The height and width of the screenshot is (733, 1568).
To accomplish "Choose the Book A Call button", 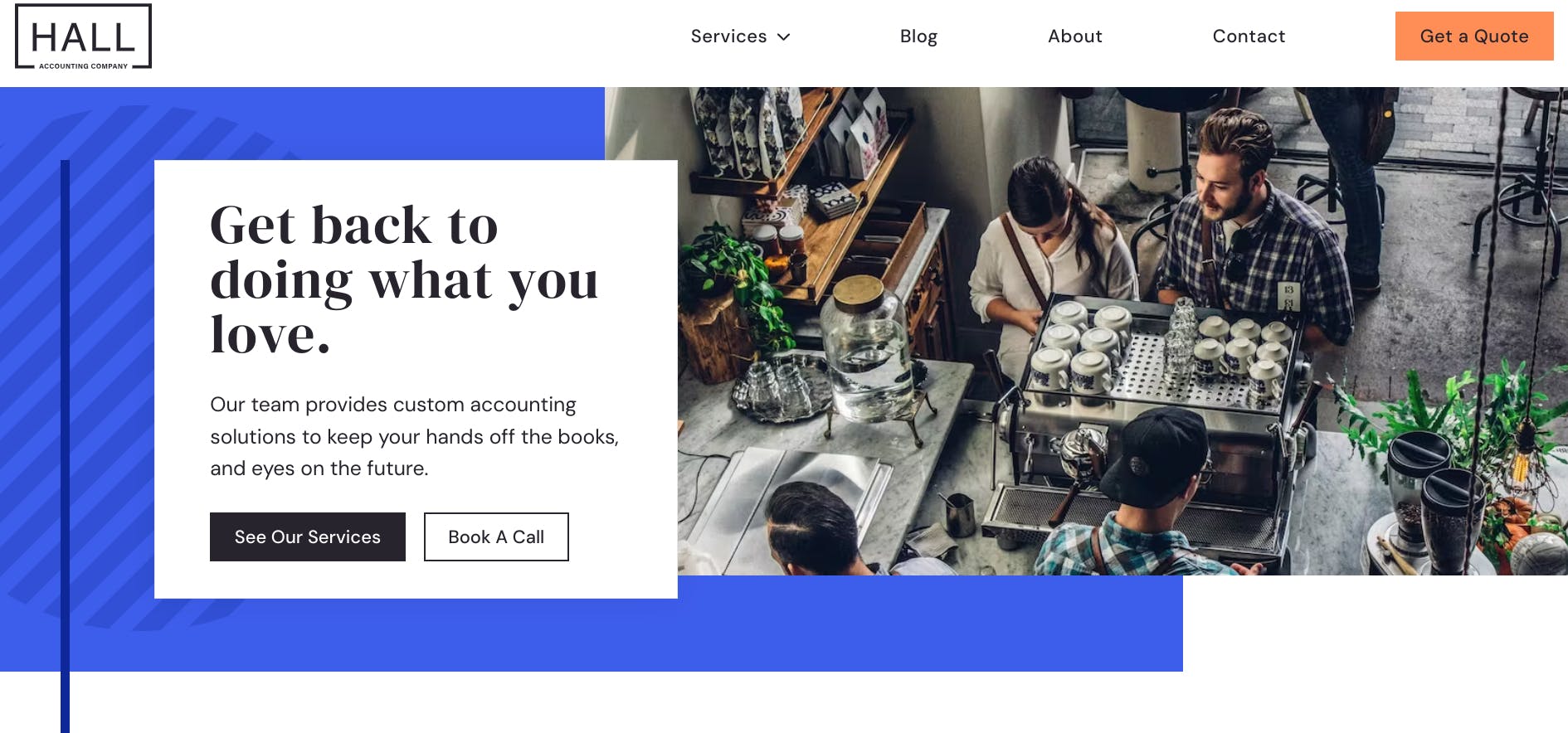I will 496,537.
